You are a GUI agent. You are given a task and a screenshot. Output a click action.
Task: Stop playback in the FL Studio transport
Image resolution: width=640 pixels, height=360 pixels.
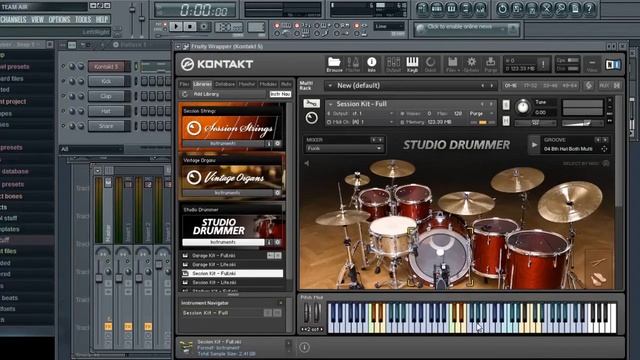tap(190, 27)
